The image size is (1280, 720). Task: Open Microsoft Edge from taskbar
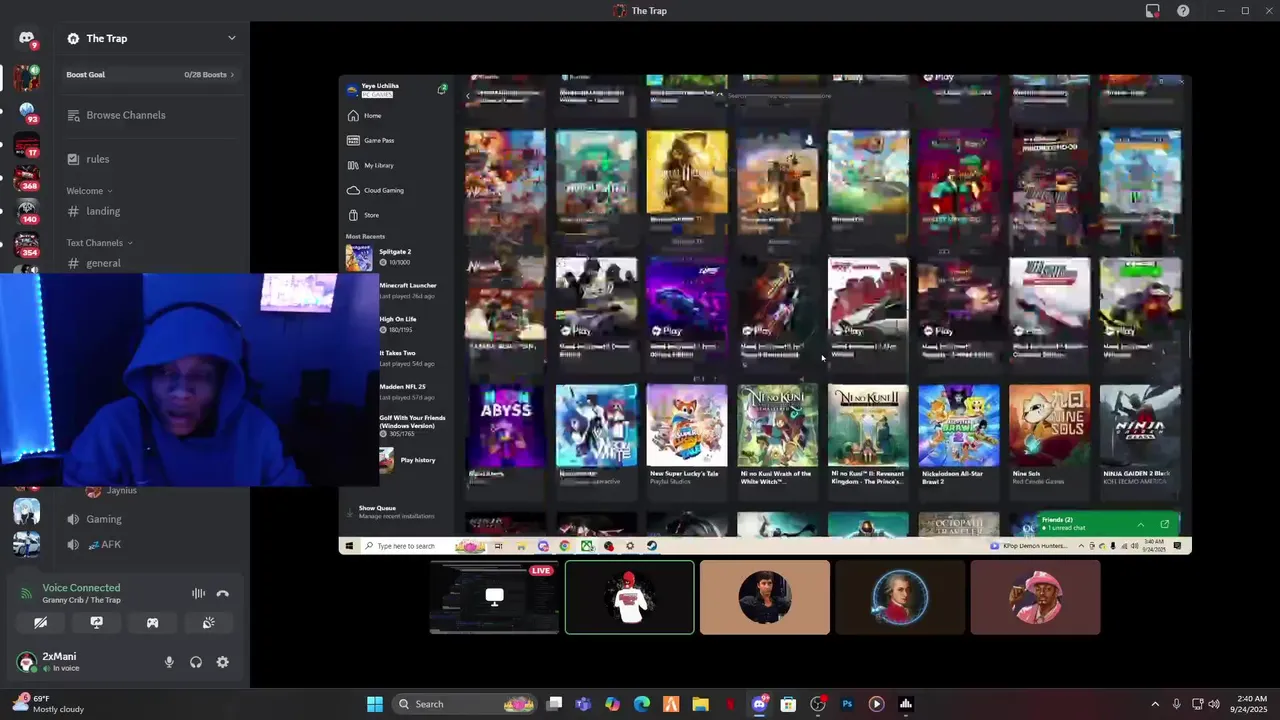[642, 704]
